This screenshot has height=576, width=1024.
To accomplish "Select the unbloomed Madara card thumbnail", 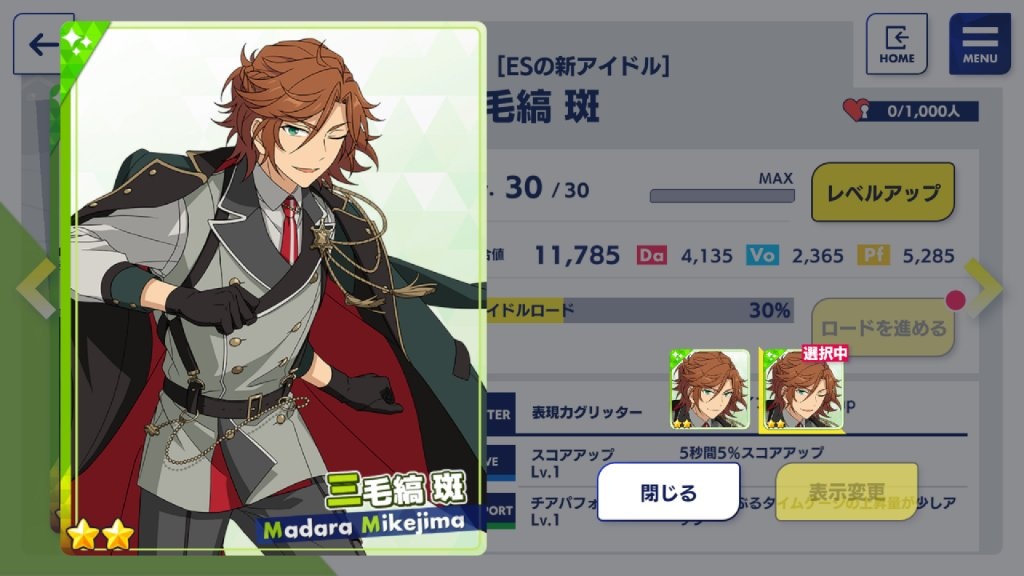I will 710,390.
